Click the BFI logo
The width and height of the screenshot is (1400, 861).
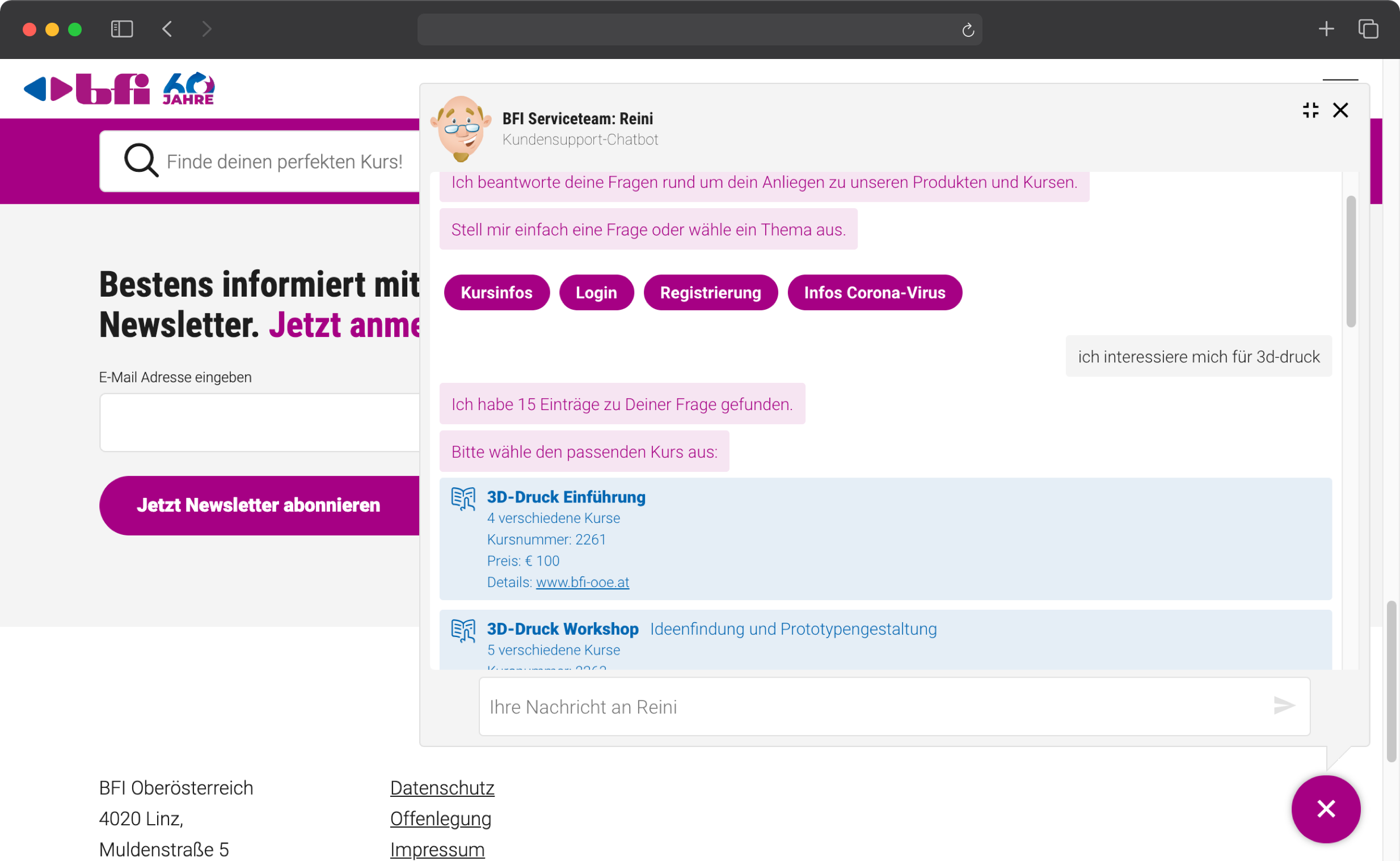[87, 89]
